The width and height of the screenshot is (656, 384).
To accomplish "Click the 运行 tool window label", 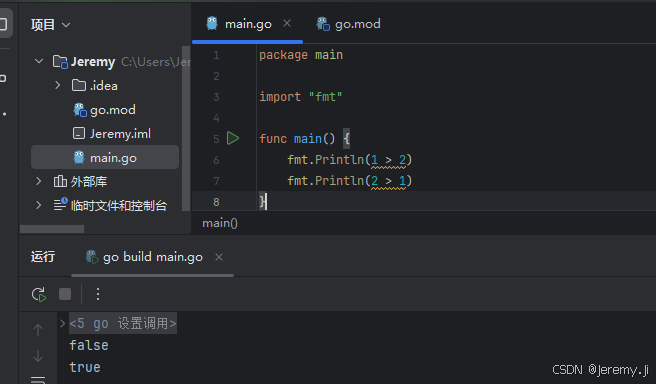I will click(43, 257).
